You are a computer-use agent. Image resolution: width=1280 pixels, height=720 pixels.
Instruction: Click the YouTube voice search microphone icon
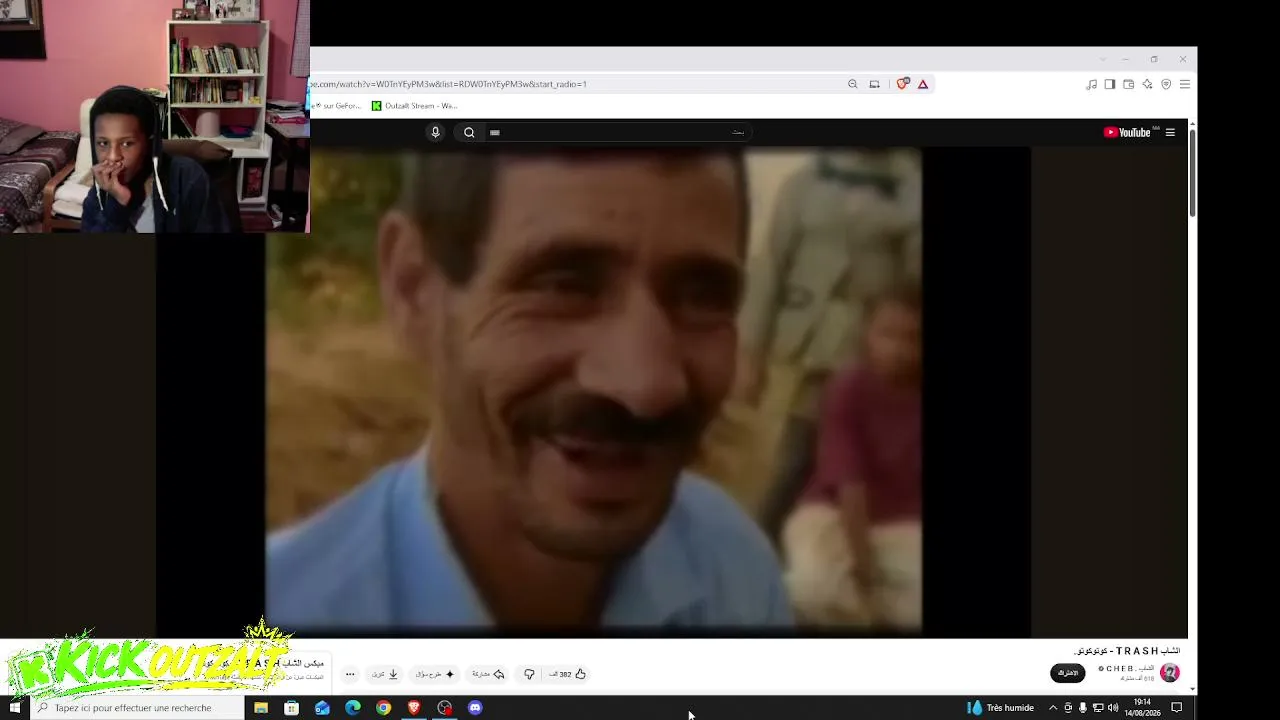pyautogui.click(x=435, y=132)
